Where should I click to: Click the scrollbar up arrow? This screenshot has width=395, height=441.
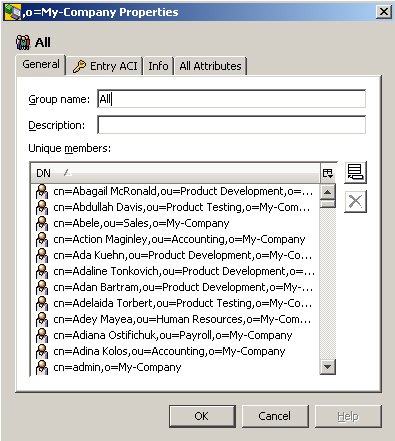[x=328, y=192]
